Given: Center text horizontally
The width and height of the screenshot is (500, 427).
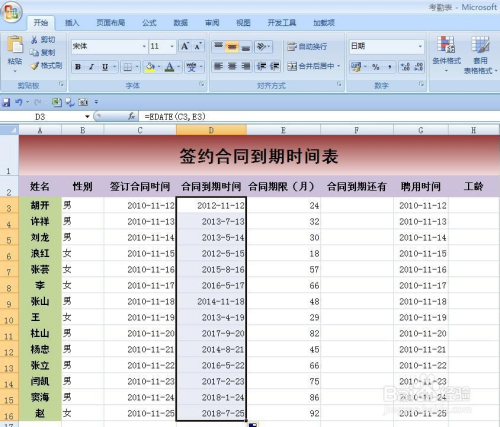Looking at the screenshot, I should coord(232,66).
